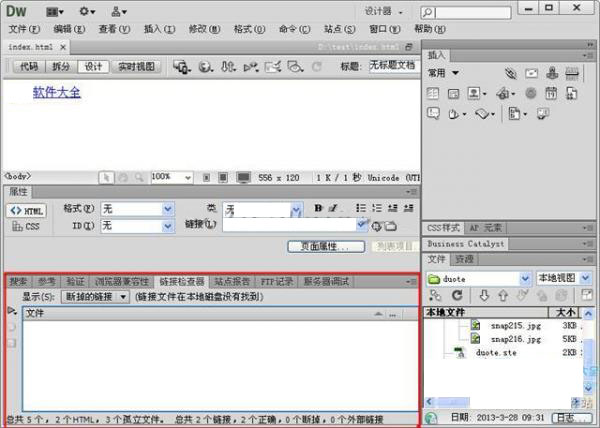The height and width of the screenshot is (428, 600).
Task: Switch Properties panel to CSS mode
Action: point(26,227)
